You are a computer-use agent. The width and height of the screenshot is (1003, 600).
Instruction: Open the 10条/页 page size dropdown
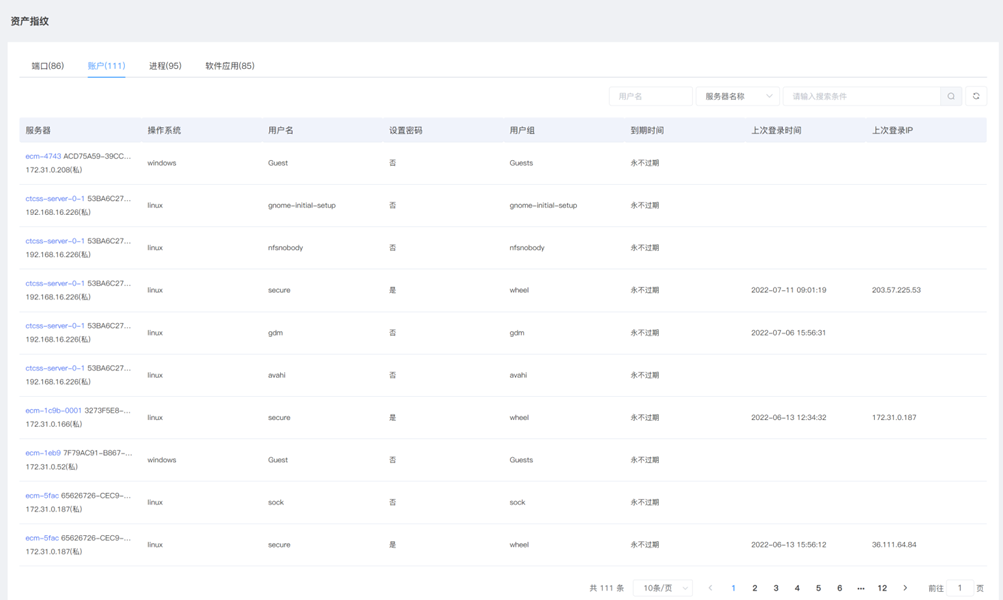click(x=663, y=588)
